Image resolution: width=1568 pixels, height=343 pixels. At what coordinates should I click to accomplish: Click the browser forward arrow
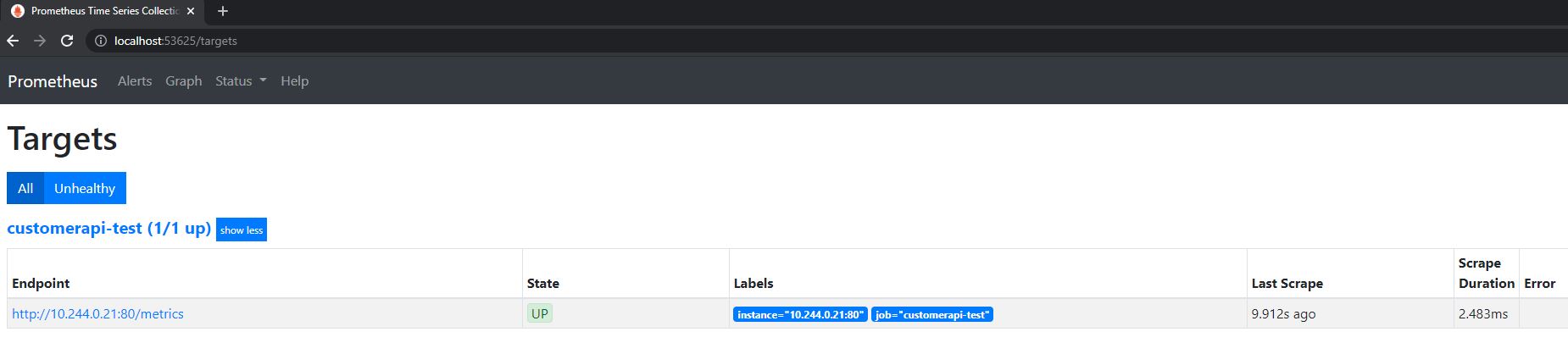pyautogui.click(x=40, y=41)
